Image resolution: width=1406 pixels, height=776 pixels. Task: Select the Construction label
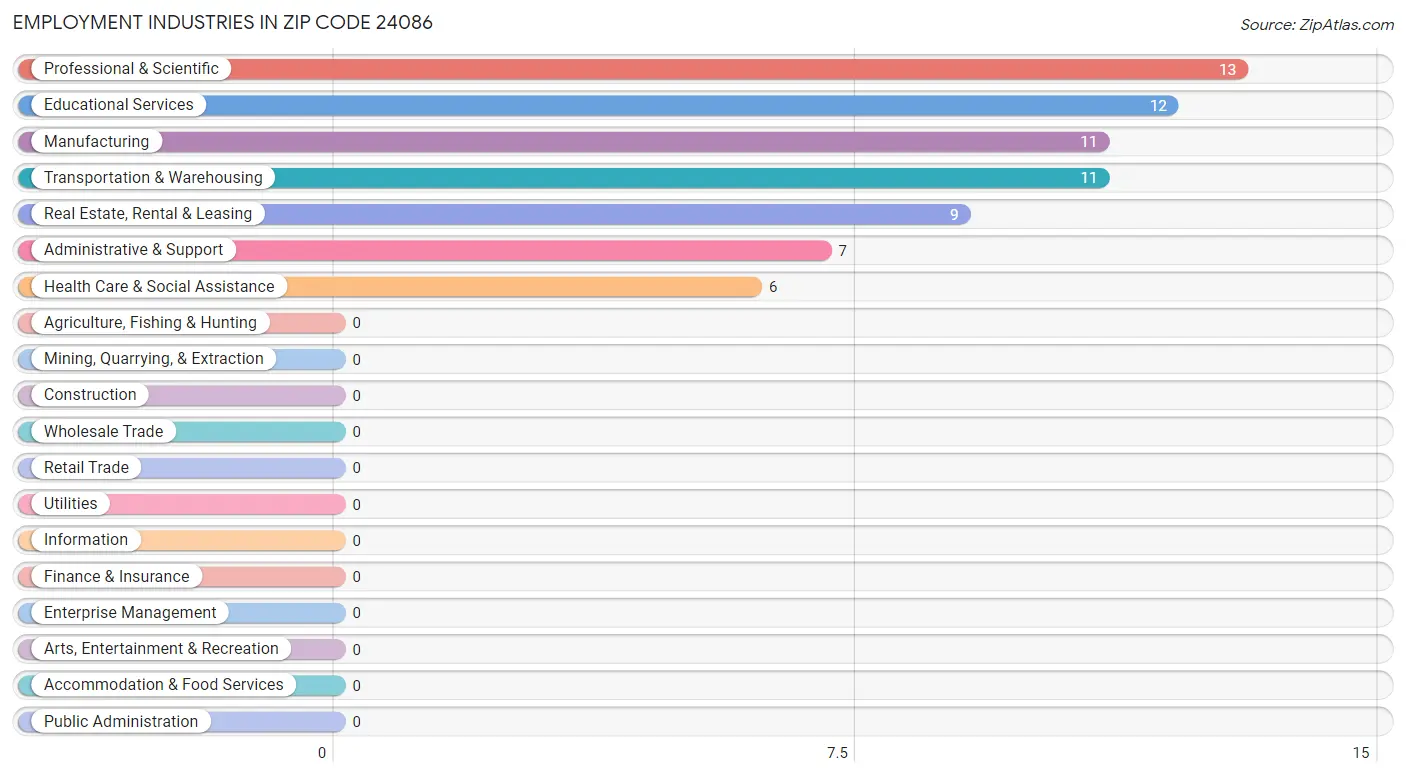point(90,395)
